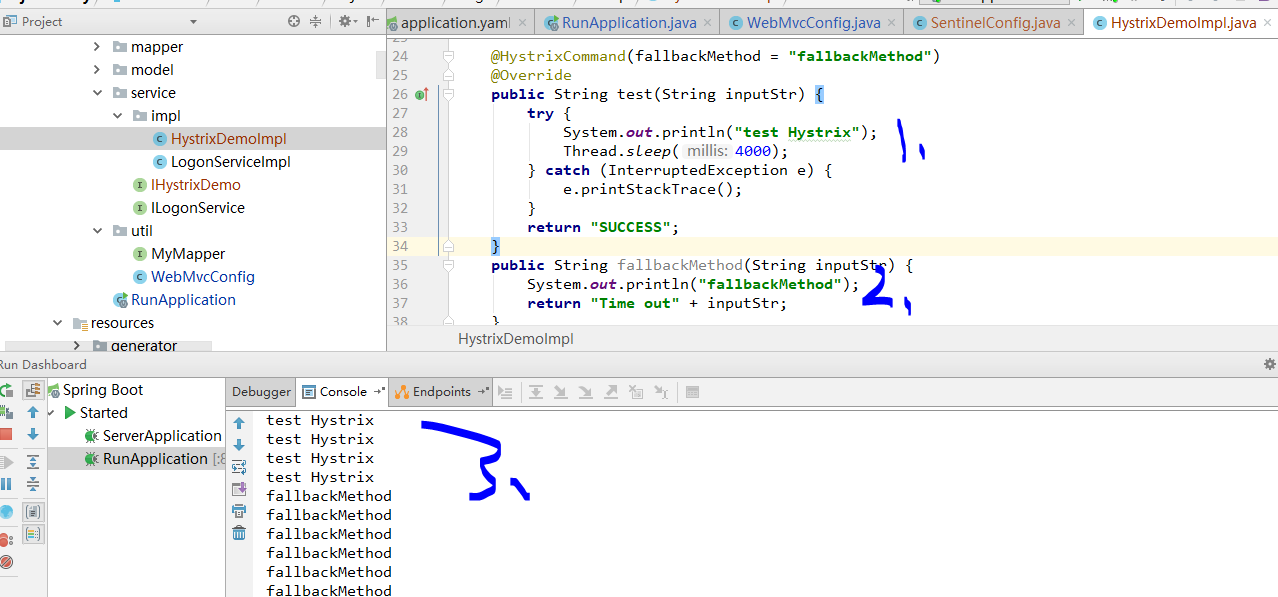The height and width of the screenshot is (597, 1278).
Task: Click console scroll up arrow icon
Action: [x=239, y=423]
